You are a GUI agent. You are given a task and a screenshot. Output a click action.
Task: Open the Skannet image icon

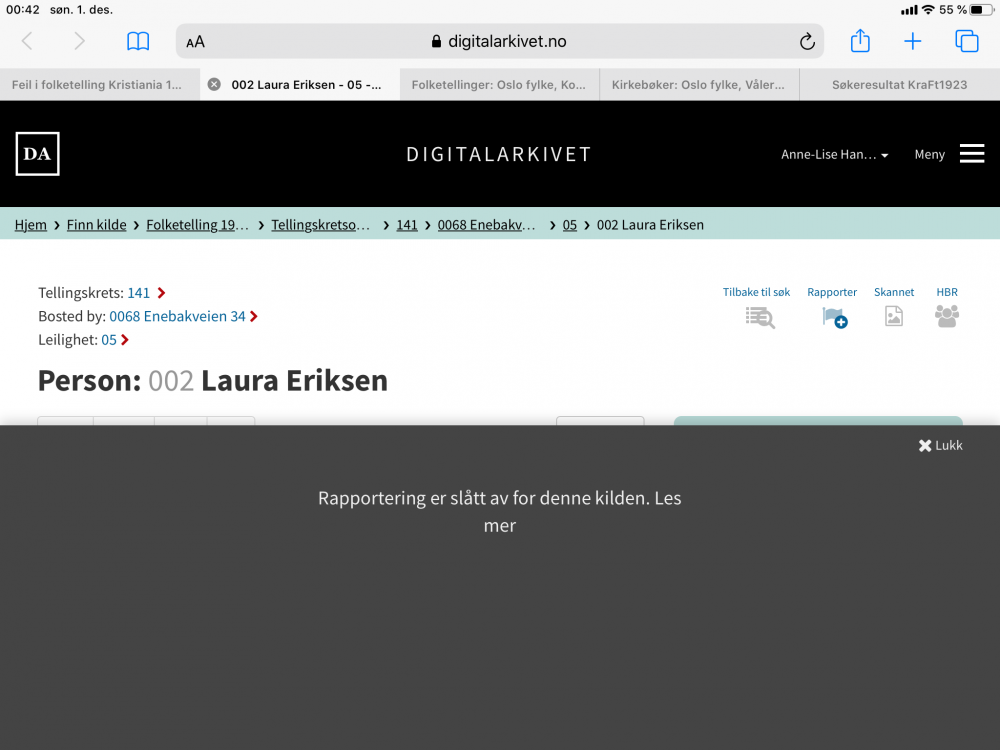pos(893,316)
